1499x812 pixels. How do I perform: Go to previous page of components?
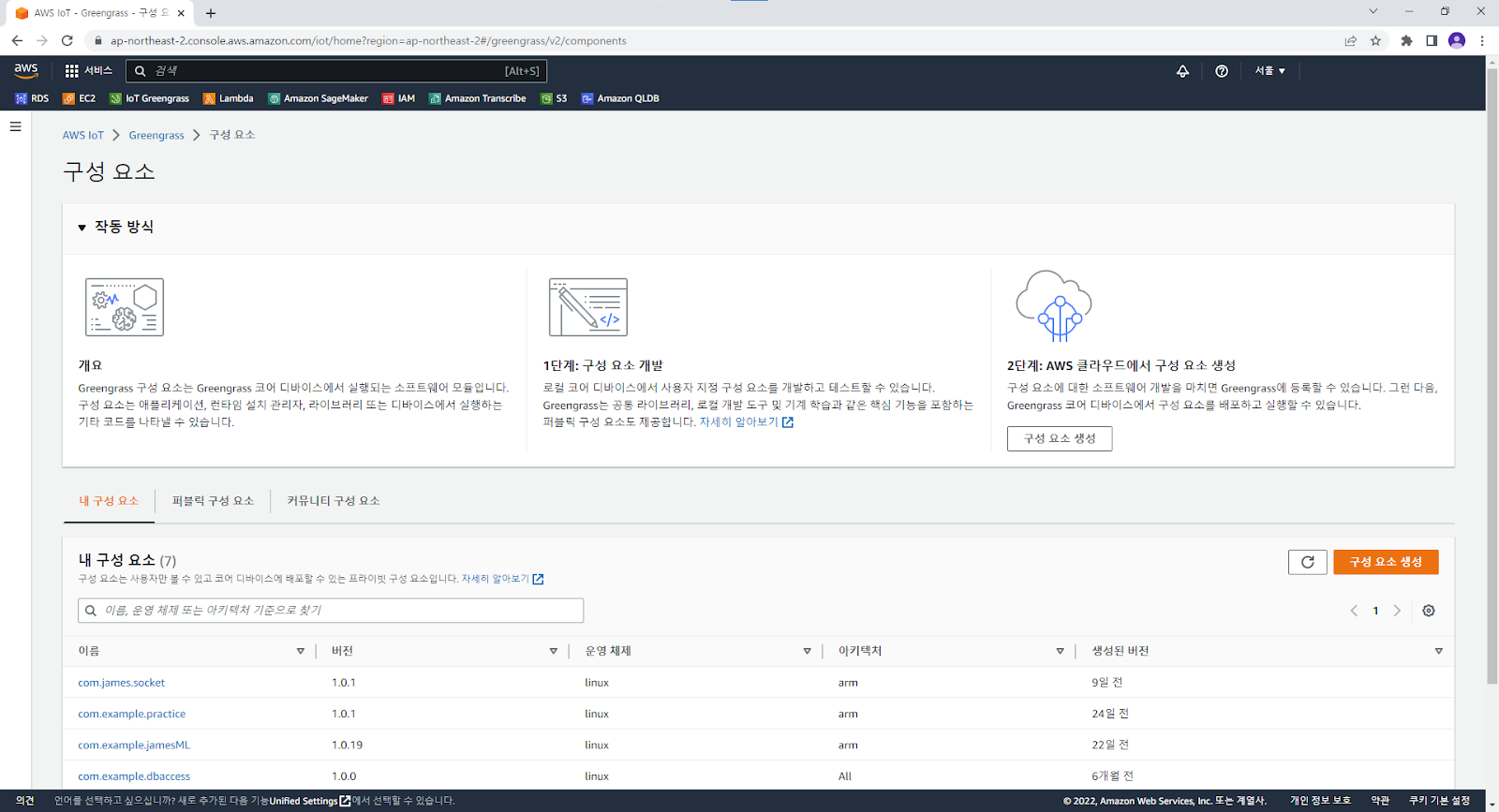point(1354,611)
